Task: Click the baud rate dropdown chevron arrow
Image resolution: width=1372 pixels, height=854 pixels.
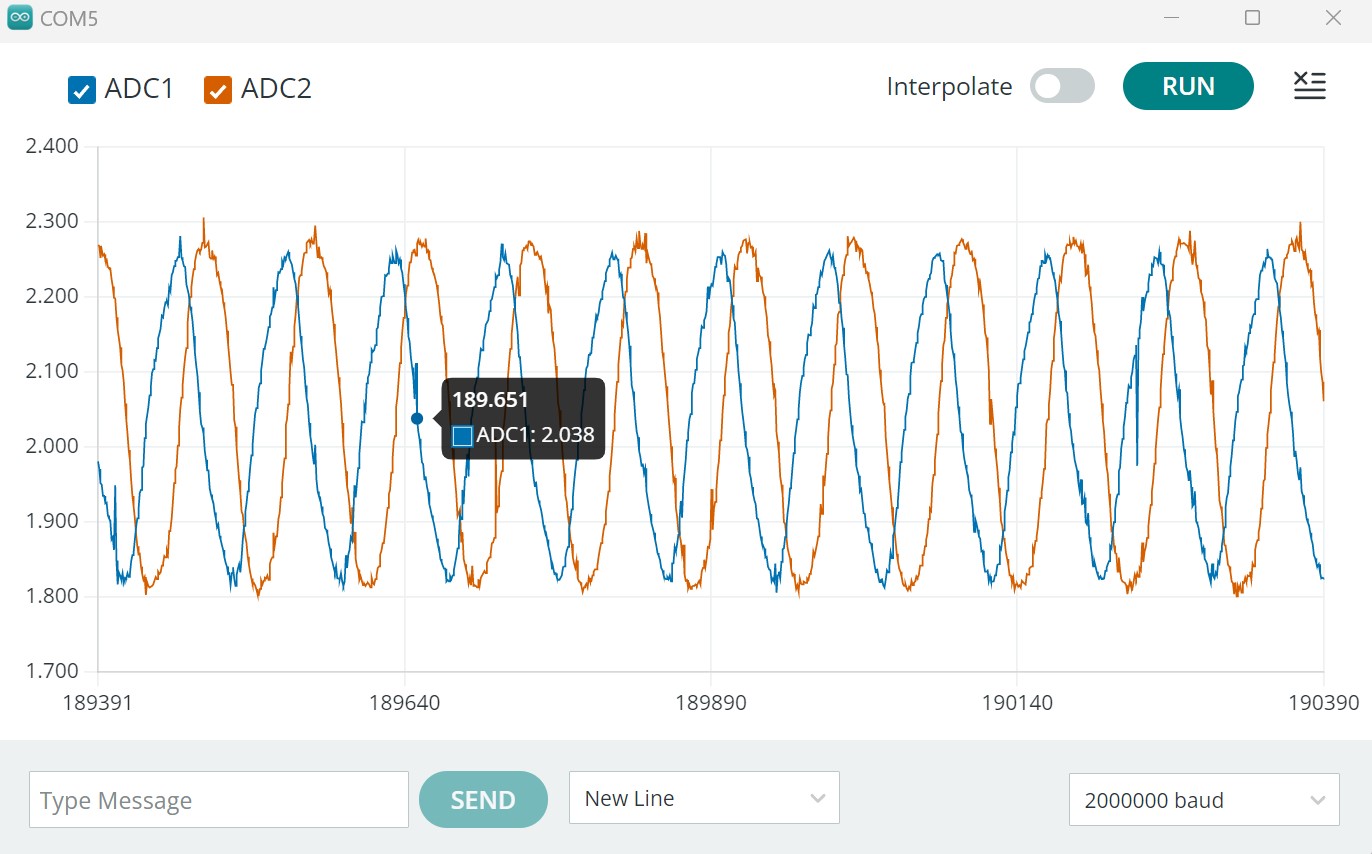Action: coord(1317,800)
